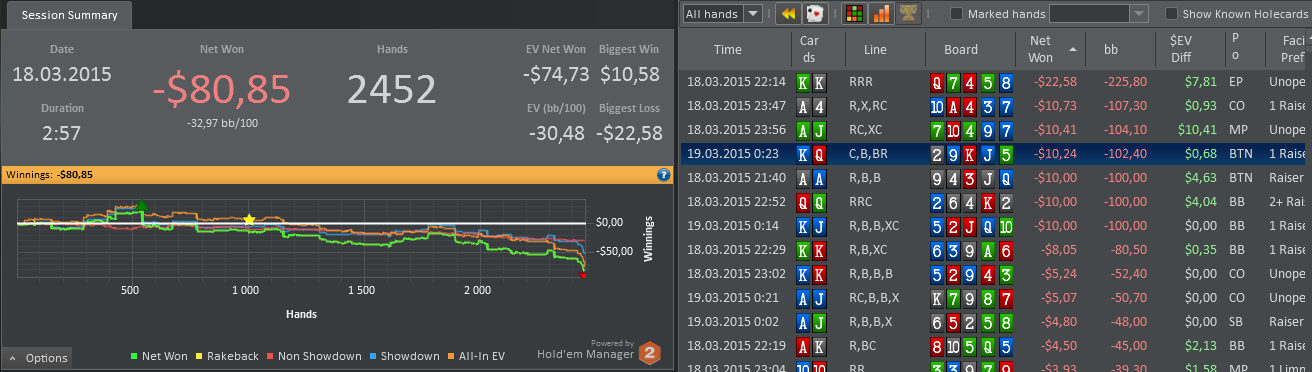Click the EV Net Won value -$74,73

556,74
